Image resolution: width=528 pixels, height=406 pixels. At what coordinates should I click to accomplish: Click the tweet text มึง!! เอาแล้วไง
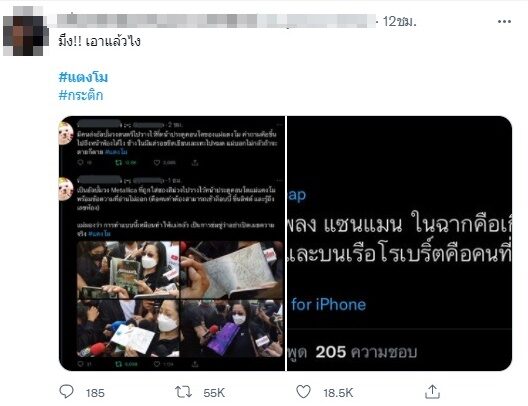coord(99,42)
